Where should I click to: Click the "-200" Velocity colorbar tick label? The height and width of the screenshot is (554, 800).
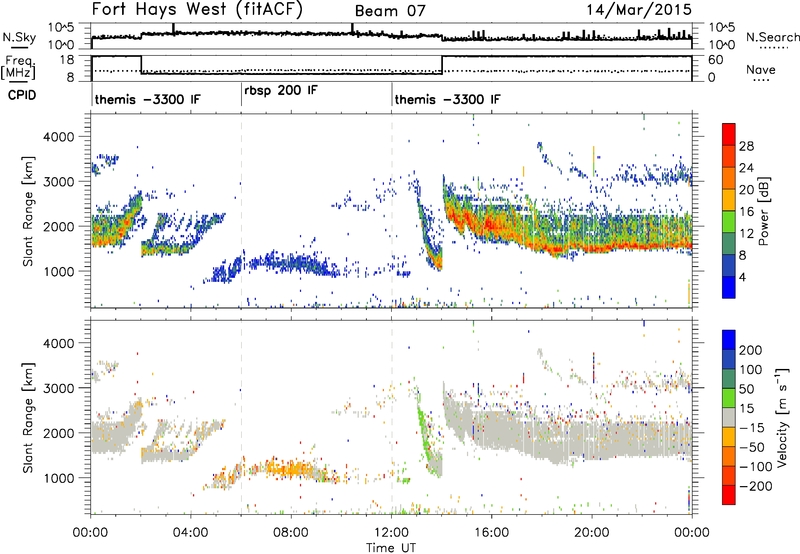click(x=756, y=486)
